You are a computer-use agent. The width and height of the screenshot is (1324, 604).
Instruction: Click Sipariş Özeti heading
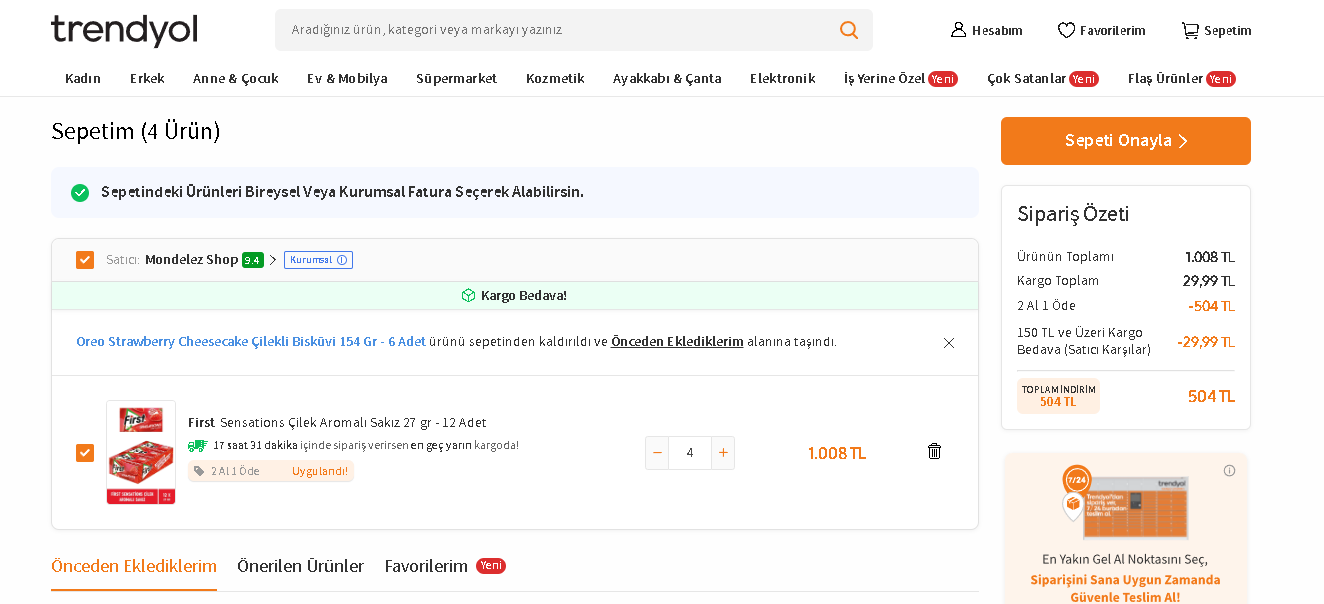[x=1073, y=214]
